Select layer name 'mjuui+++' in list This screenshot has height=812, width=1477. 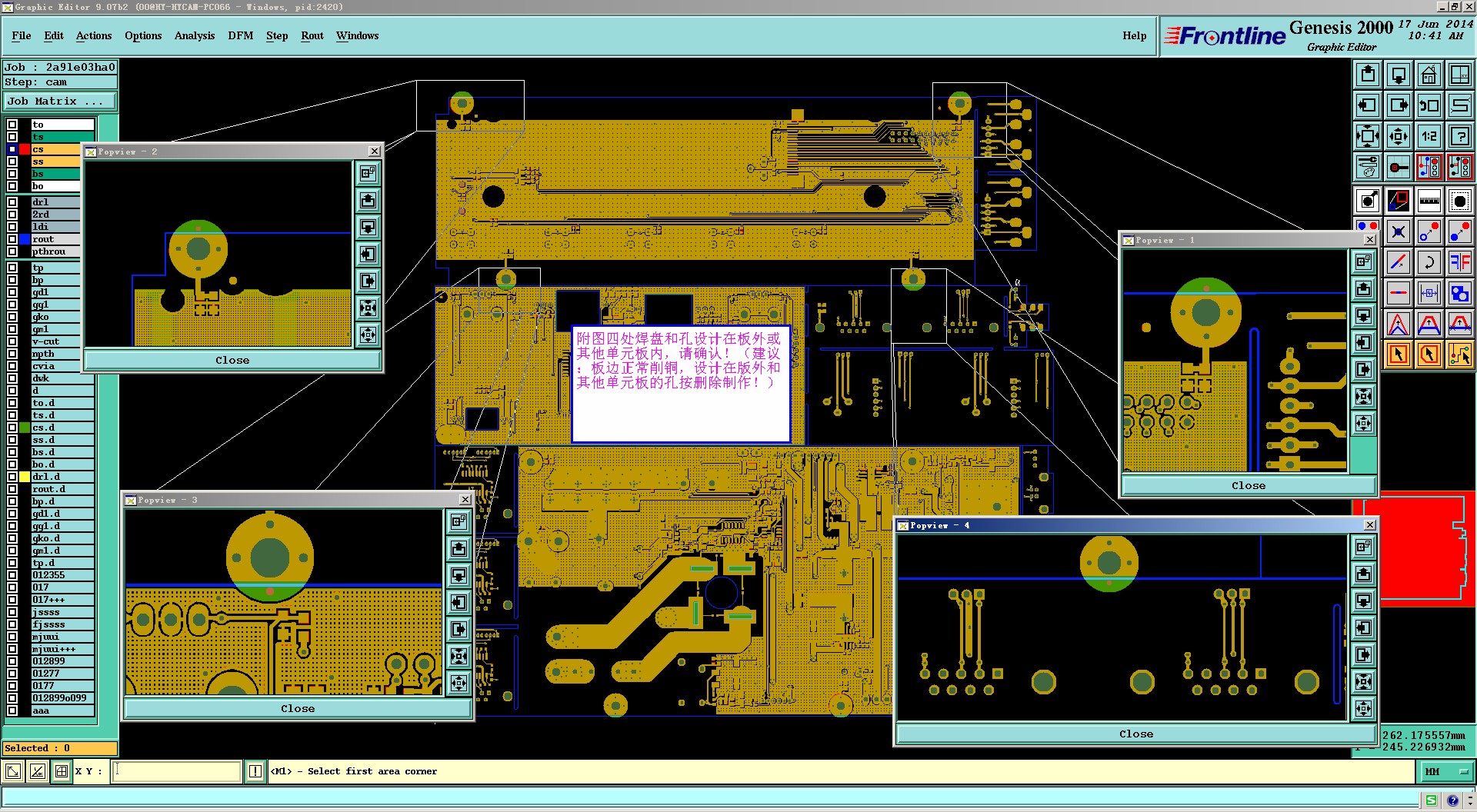[62, 649]
